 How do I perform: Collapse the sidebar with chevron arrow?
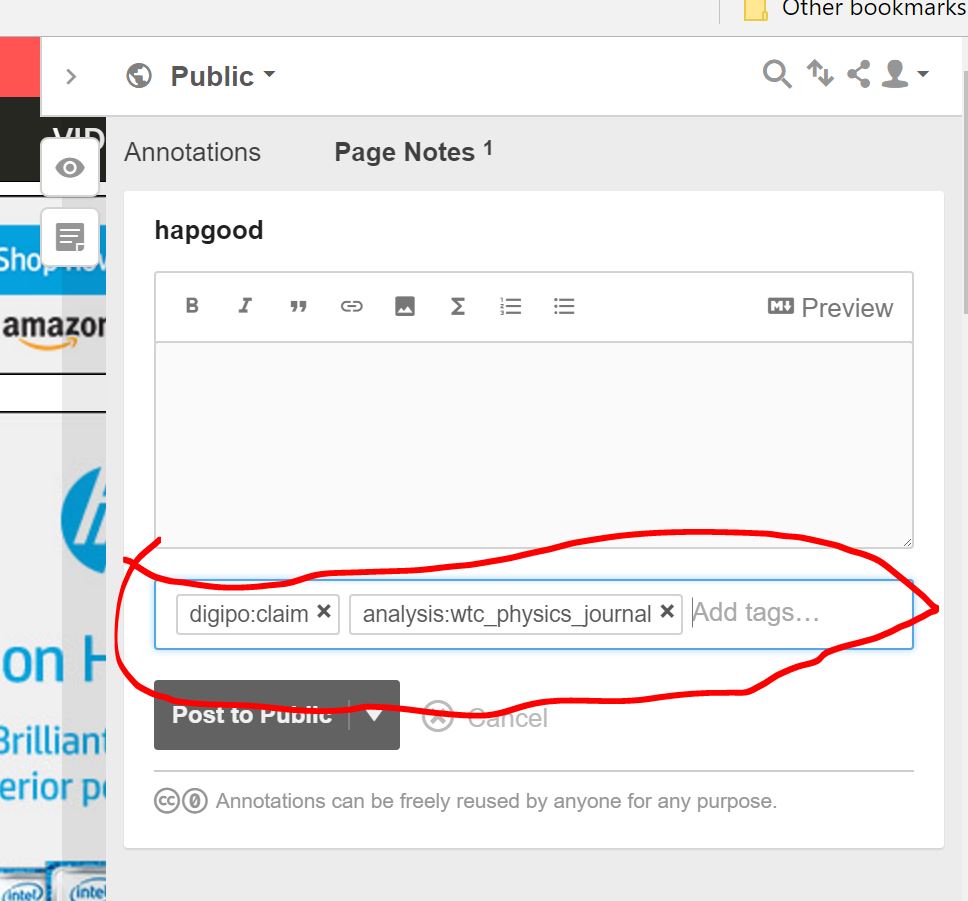pyautogui.click(x=71, y=76)
